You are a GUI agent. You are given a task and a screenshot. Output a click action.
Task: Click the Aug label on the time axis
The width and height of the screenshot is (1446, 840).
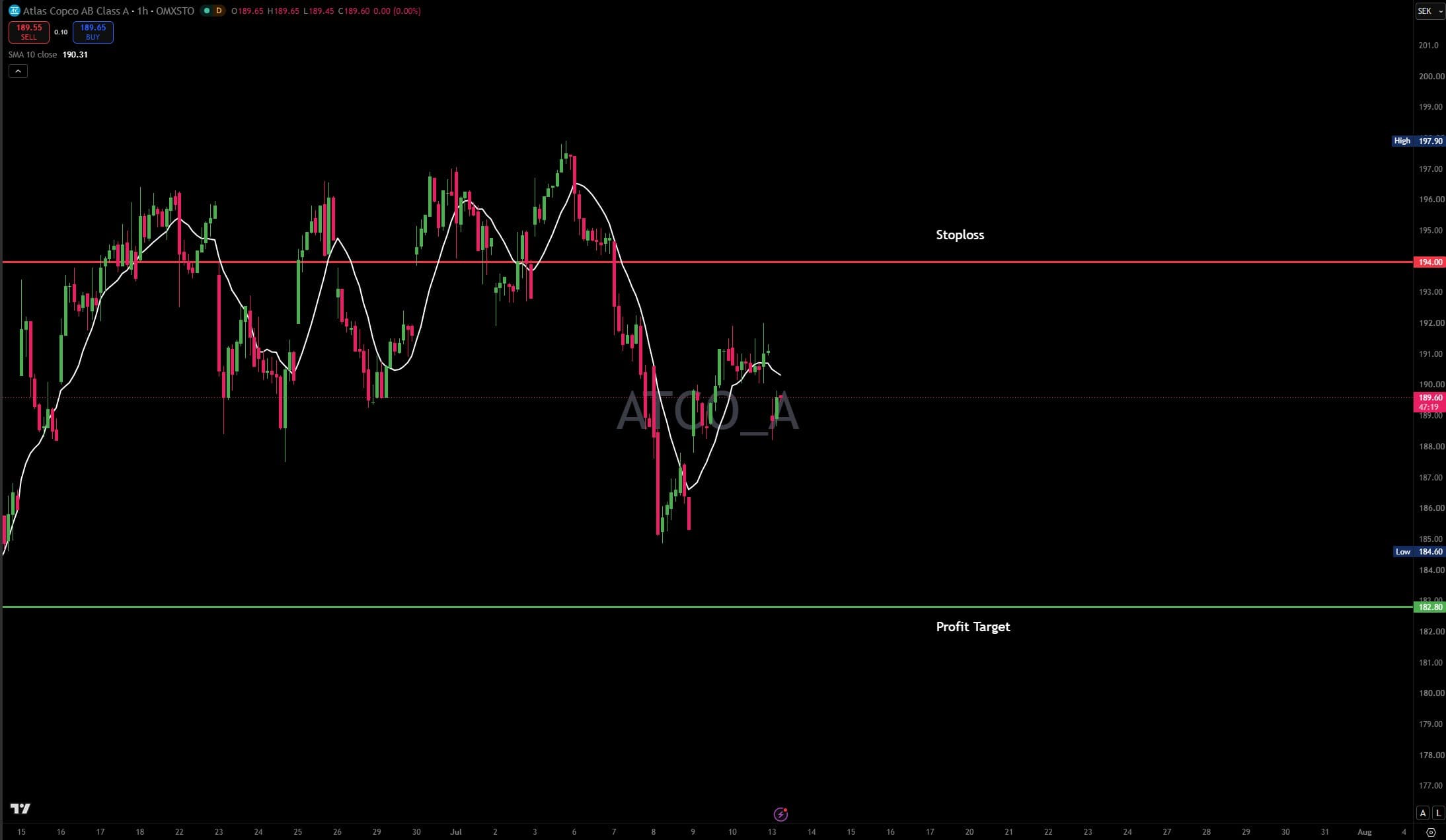pyautogui.click(x=1364, y=832)
